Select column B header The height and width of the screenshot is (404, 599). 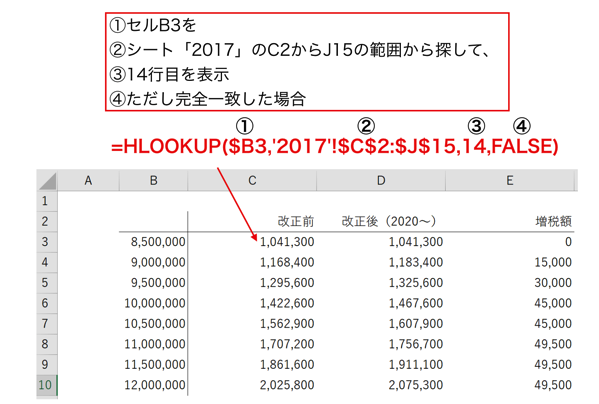click(154, 180)
